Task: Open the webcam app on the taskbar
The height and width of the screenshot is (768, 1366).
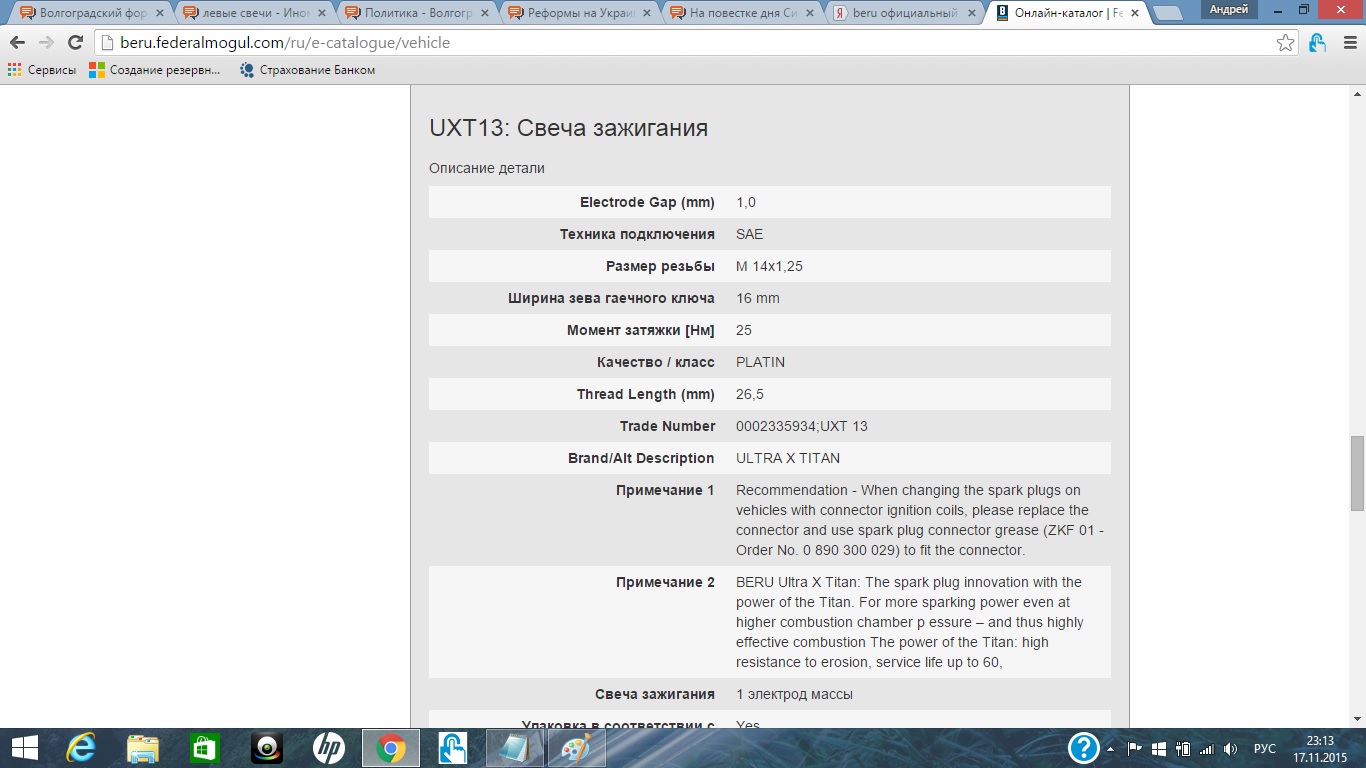Action: pos(266,748)
